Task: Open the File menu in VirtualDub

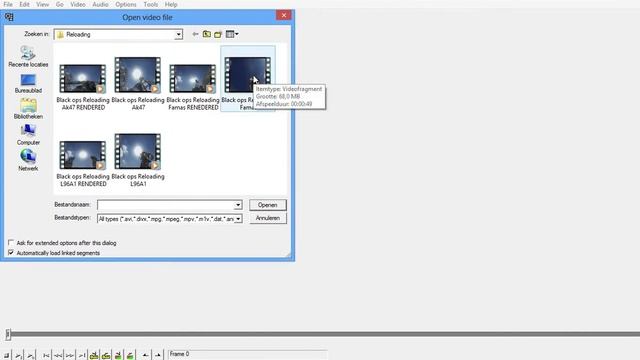Action: (x=8, y=4)
